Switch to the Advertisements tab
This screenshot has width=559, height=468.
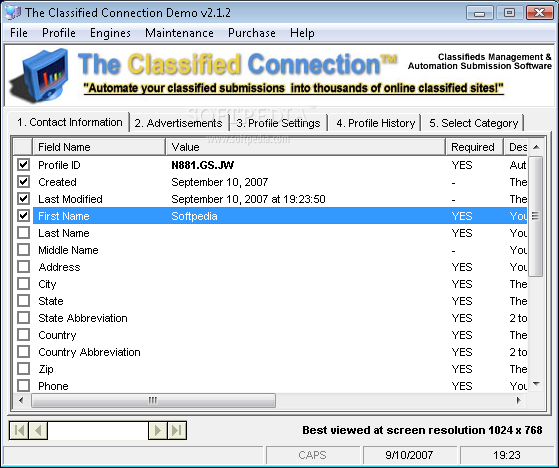[178, 123]
